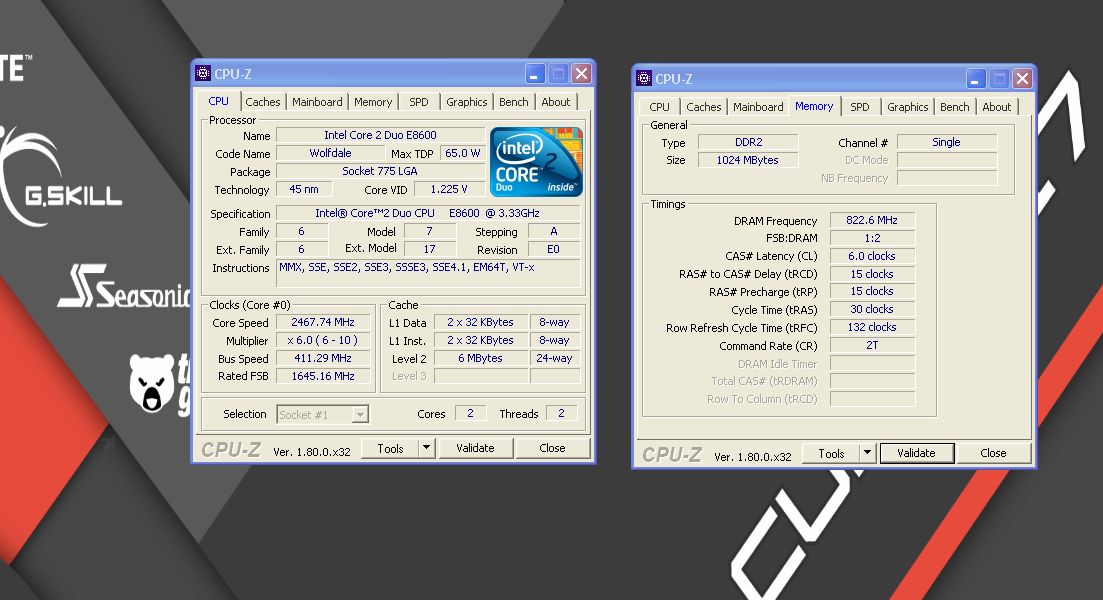Open SPD tab in right window

click(x=860, y=107)
